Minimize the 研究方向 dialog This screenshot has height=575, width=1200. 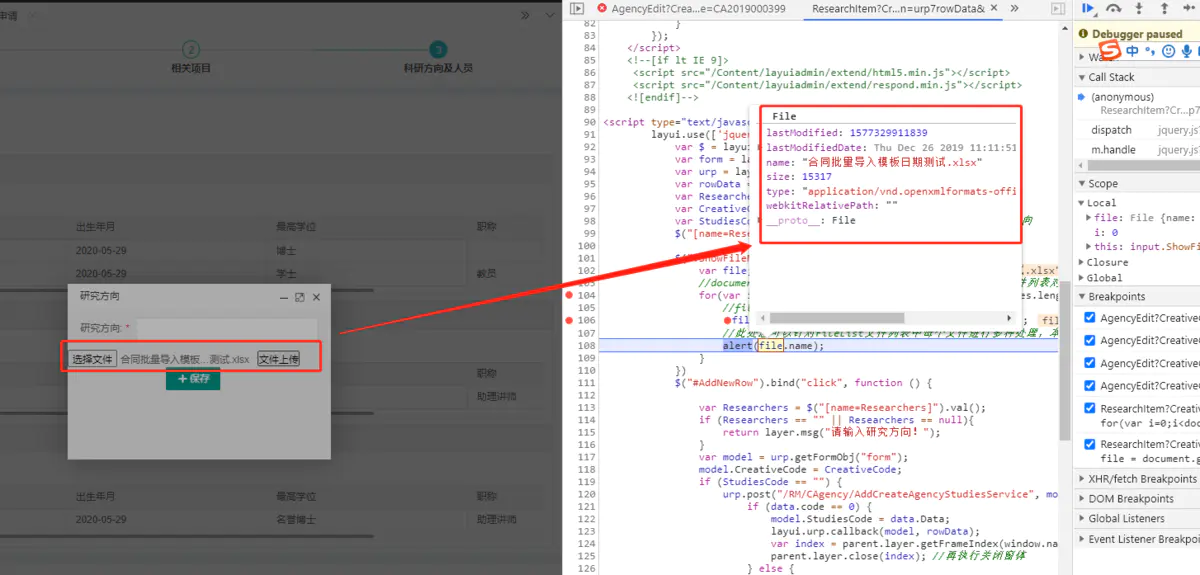click(284, 297)
